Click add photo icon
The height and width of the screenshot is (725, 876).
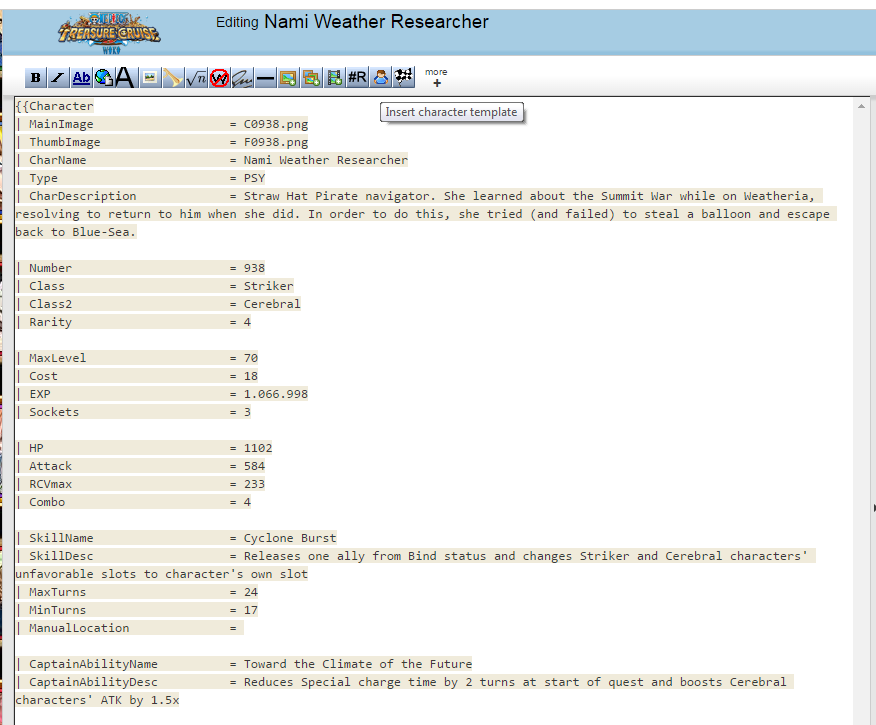click(288, 78)
